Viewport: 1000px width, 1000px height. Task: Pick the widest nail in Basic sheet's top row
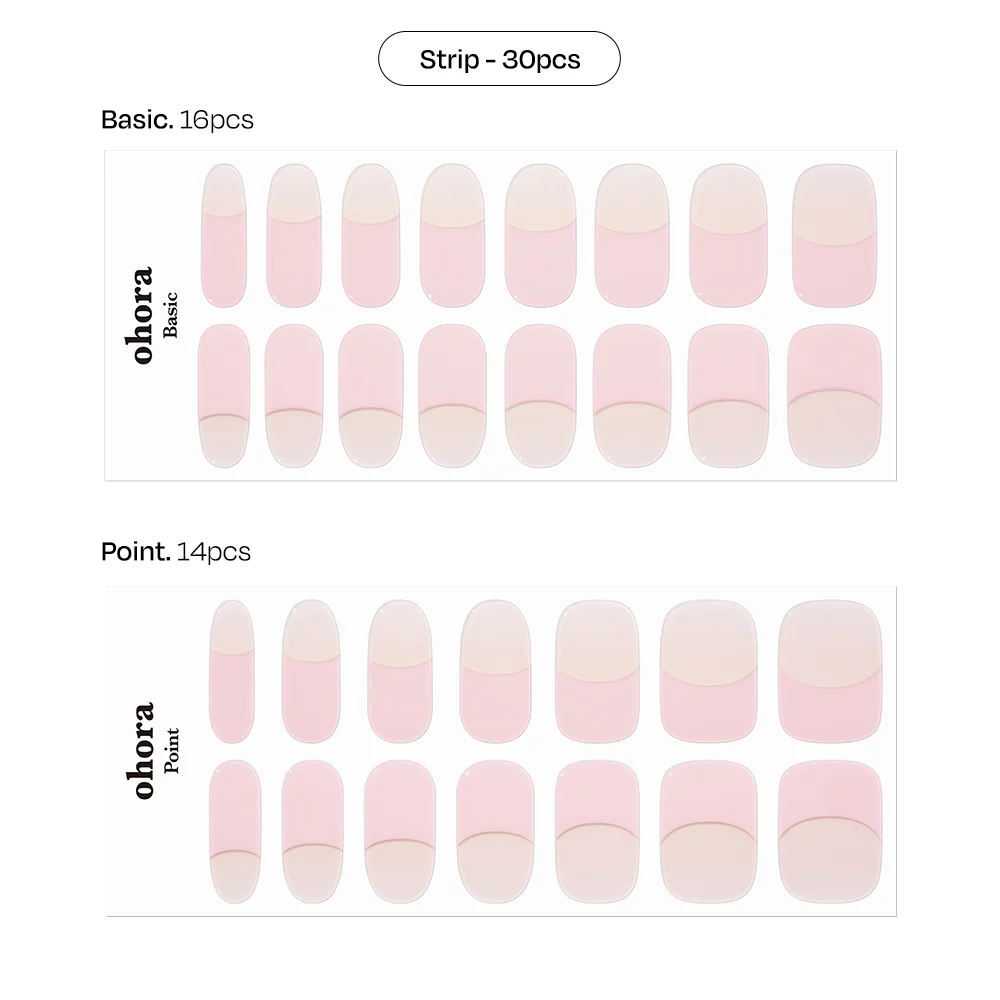834,236
